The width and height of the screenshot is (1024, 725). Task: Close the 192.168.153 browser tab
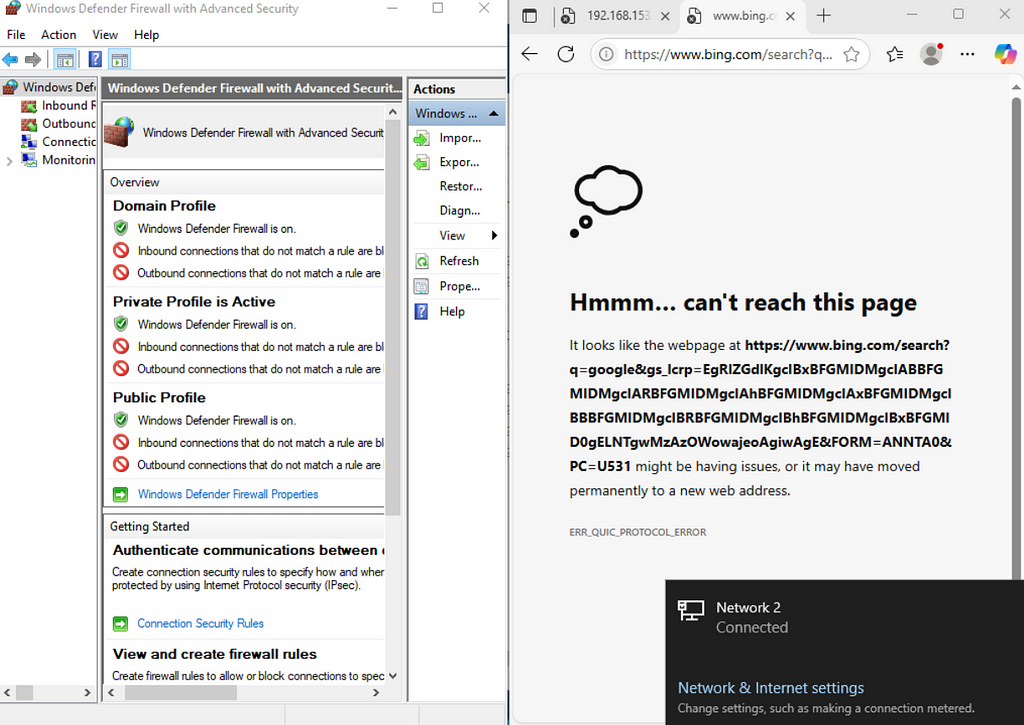[665, 16]
